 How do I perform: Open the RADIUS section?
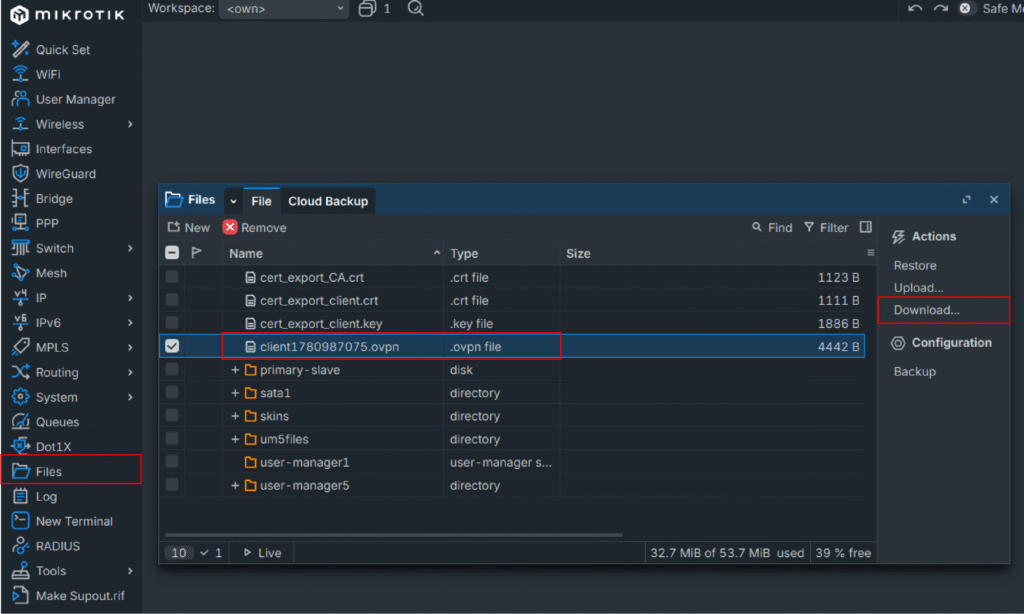[x=57, y=546]
